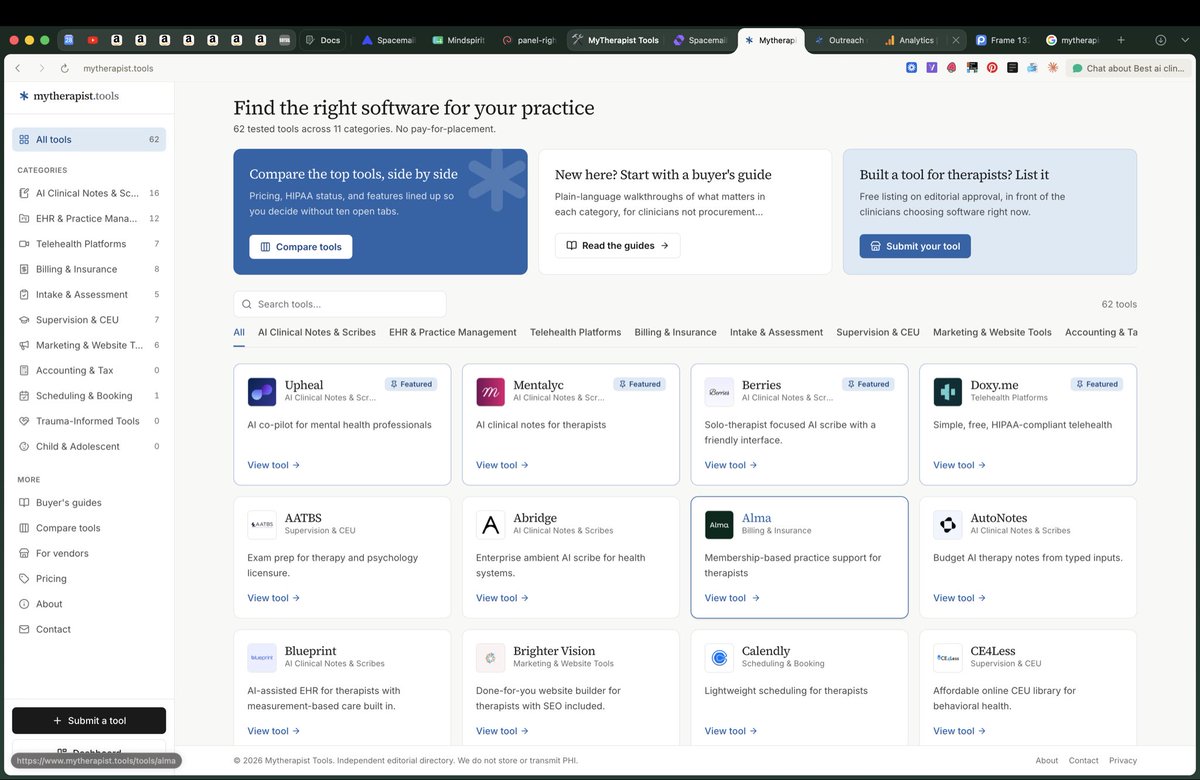Viewport: 1200px width, 780px height.
Task: Open Accounting & Tax sidebar category
Action: click(89, 371)
